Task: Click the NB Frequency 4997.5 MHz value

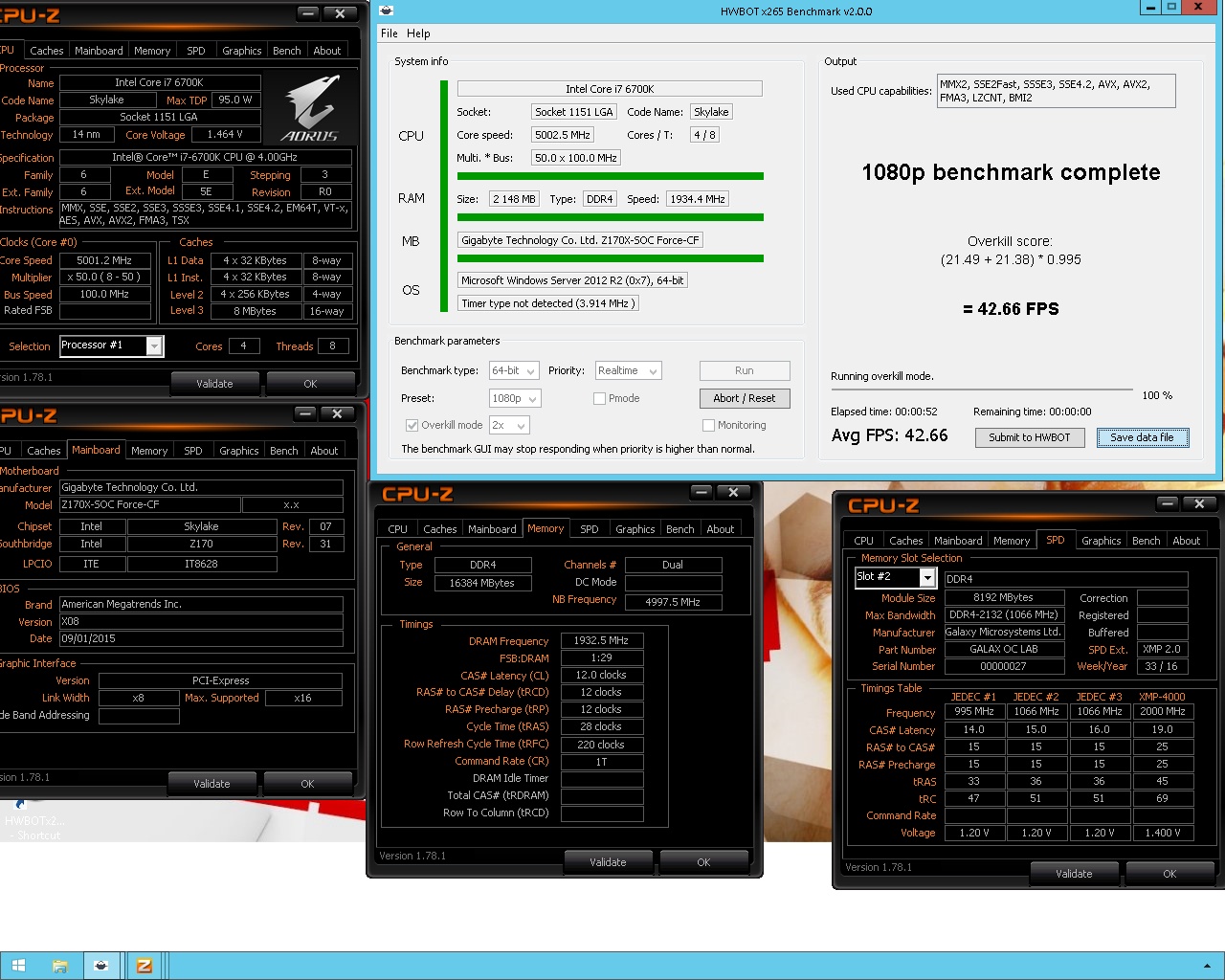Action: click(x=673, y=602)
